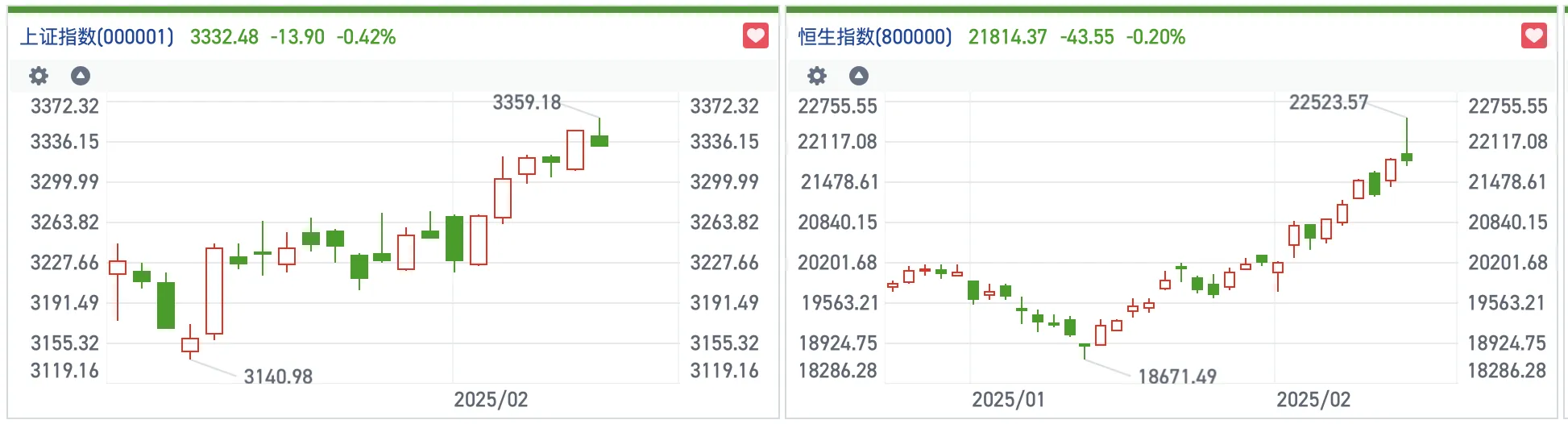Collapse the Shanghai index chart panel
The height and width of the screenshot is (424, 1568).
pos(81,76)
